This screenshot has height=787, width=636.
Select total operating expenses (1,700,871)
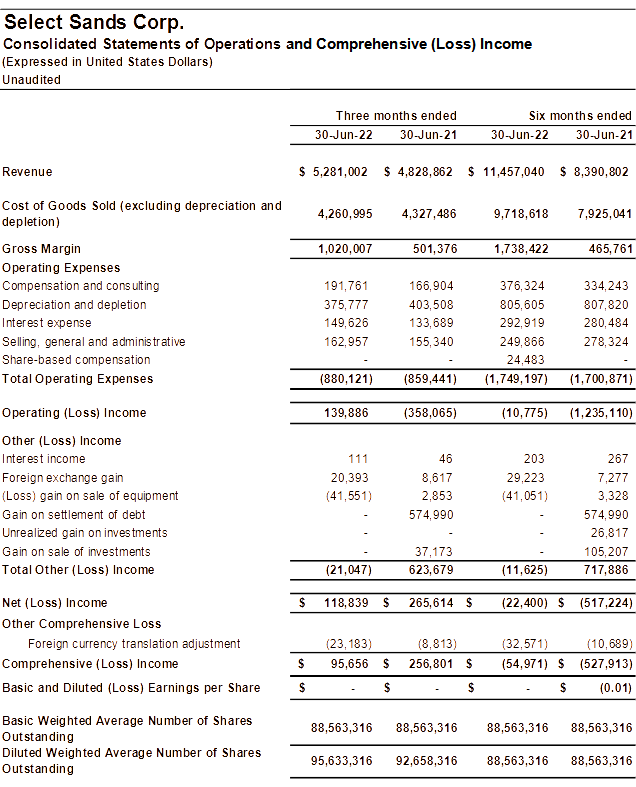click(601, 379)
